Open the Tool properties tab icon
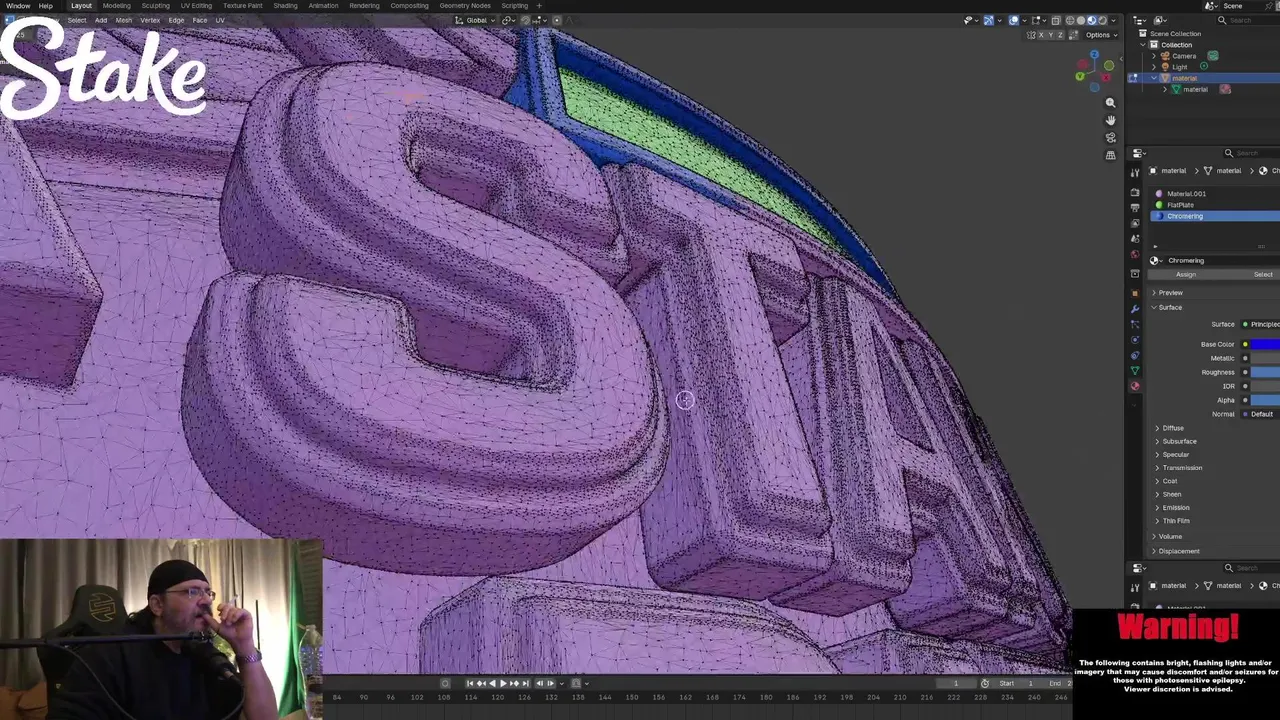1280x720 pixels. tap(1134, 172)
